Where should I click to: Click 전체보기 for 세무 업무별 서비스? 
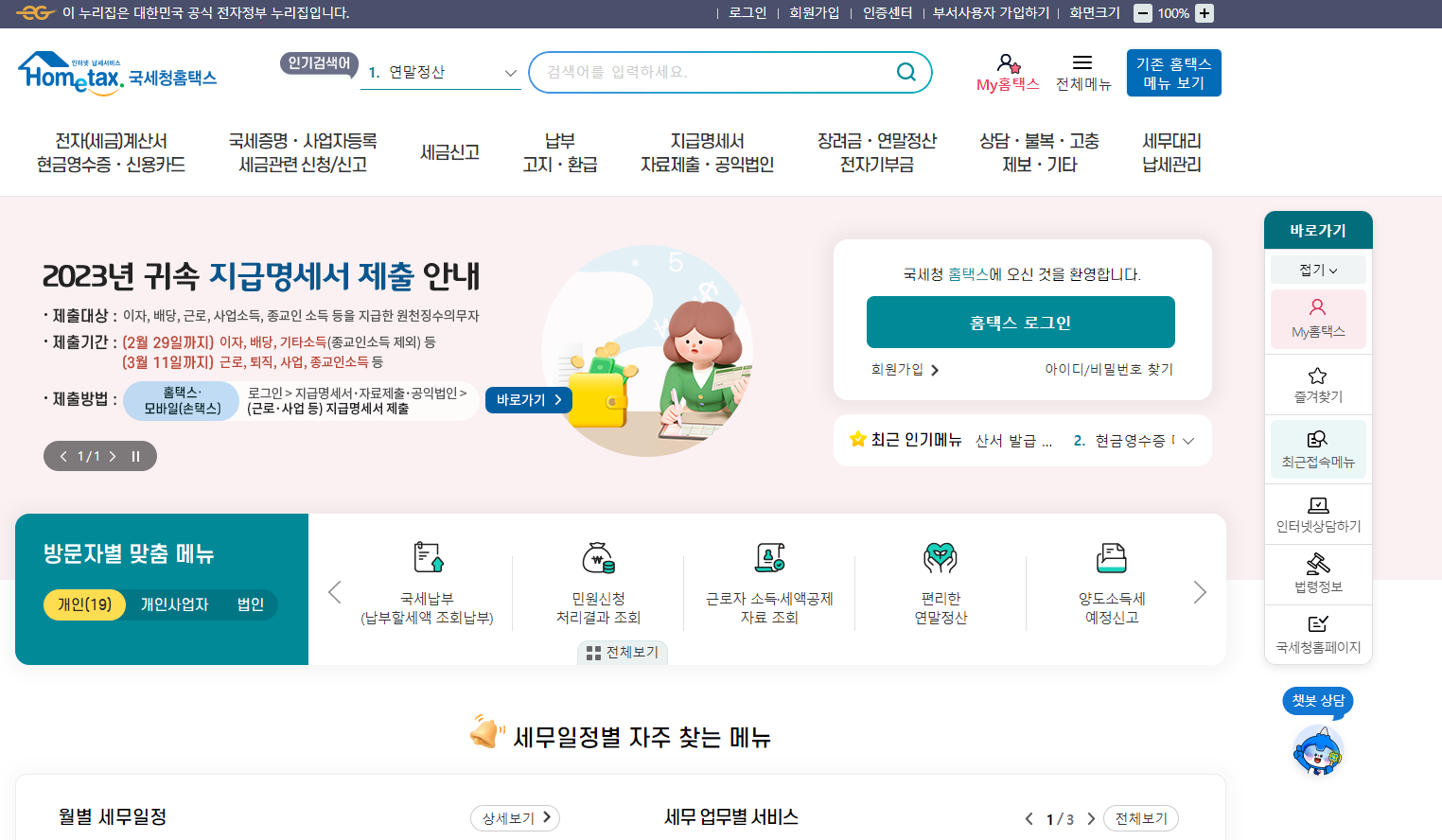1141,818
